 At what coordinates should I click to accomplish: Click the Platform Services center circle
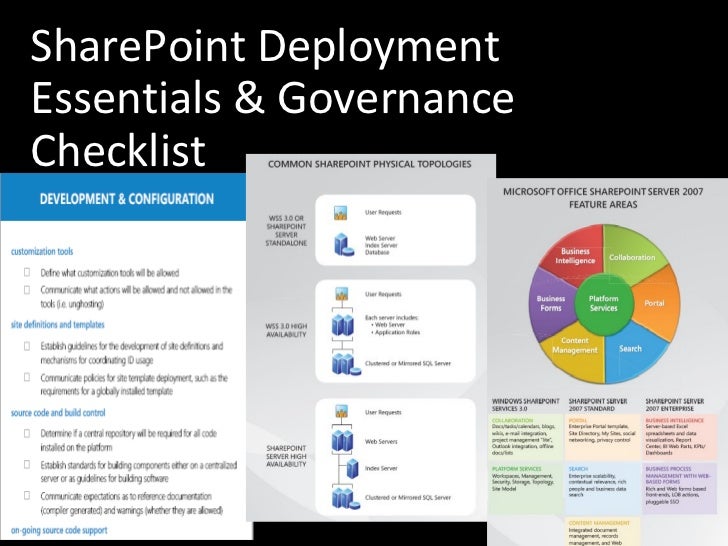[603, 304]
